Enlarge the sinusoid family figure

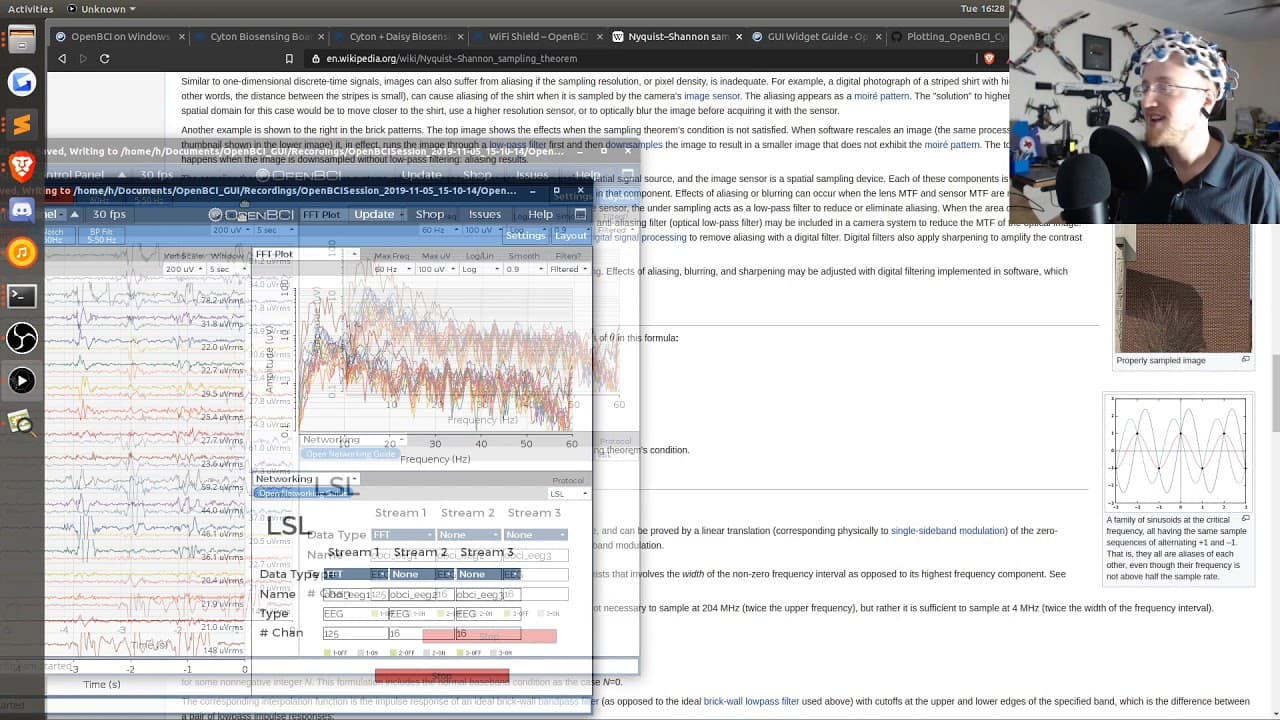(1245, 519)
